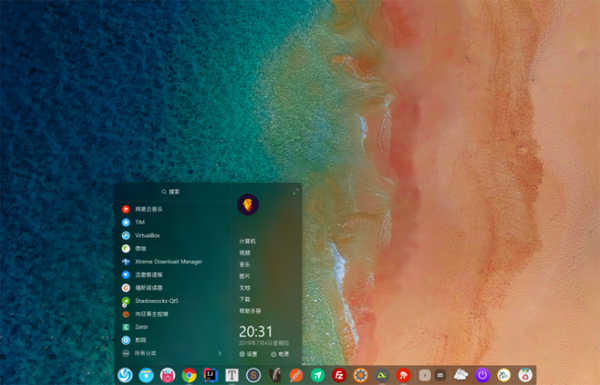This screenshot has width=600, height=385.
Task: Click the 电源 power button in launcher
Action: (x=280, y=354)
